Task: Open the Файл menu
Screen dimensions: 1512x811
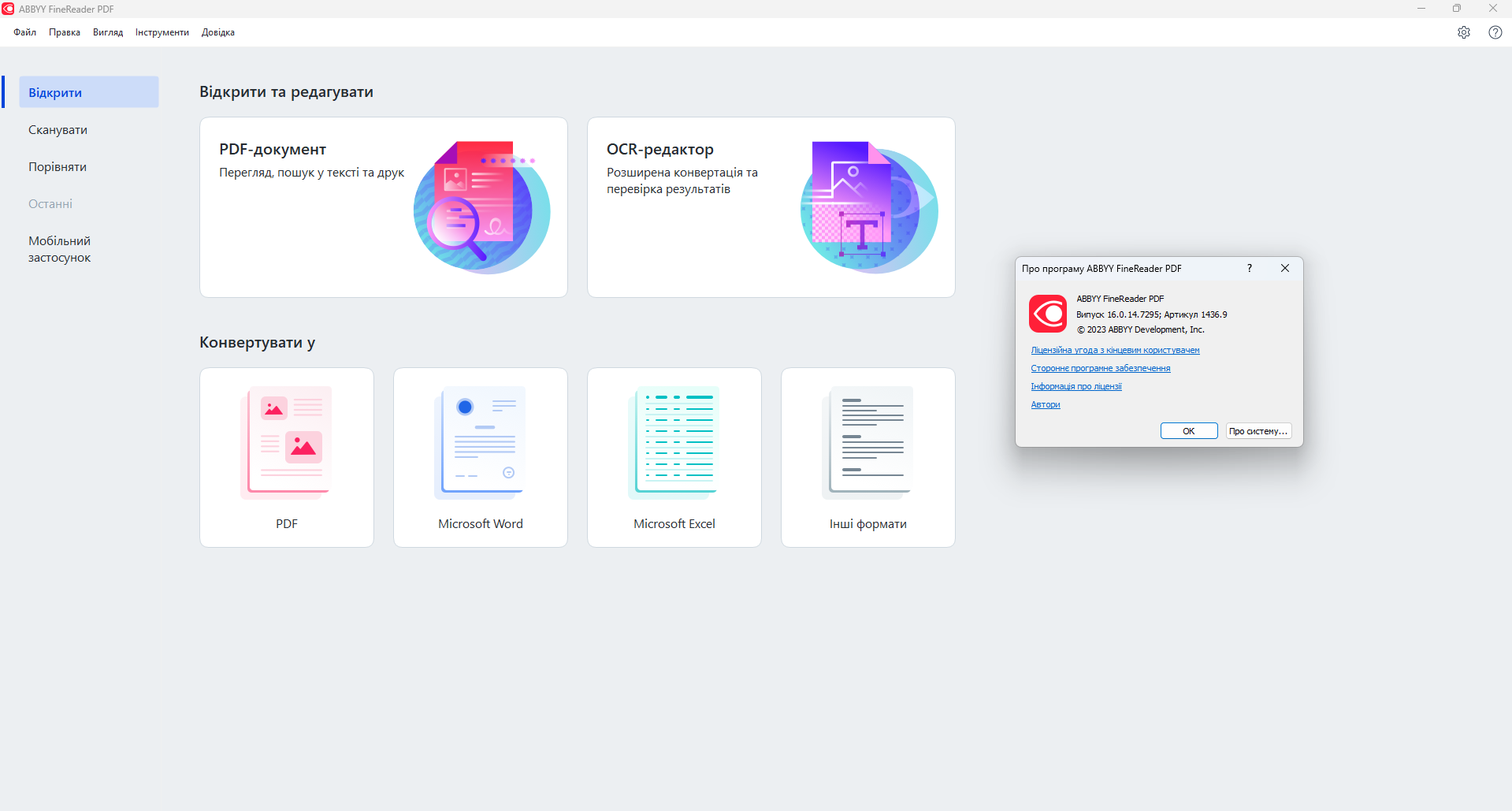Action: point(24,32)
